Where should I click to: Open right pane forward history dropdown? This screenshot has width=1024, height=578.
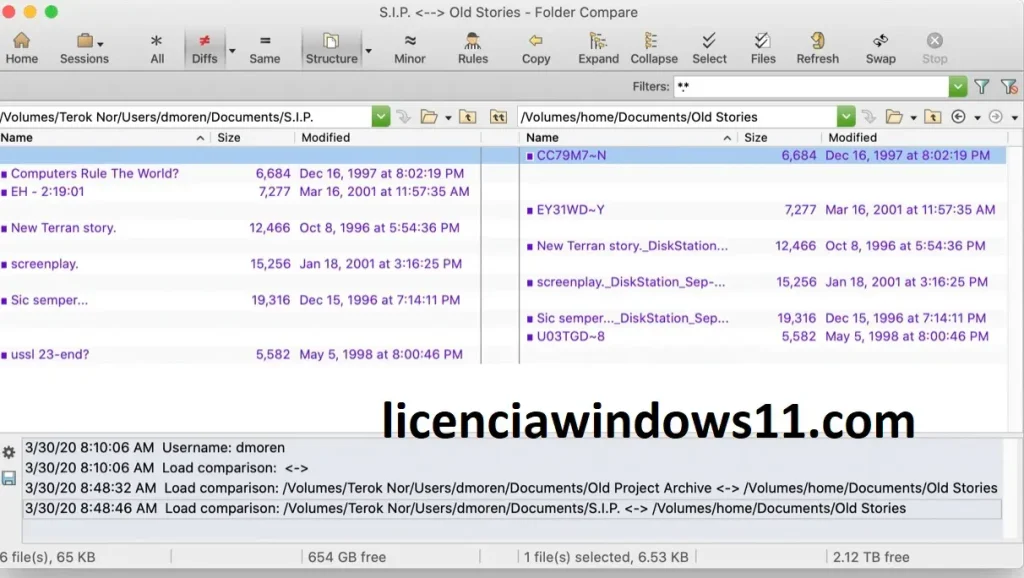click(x=1014, y=118)
